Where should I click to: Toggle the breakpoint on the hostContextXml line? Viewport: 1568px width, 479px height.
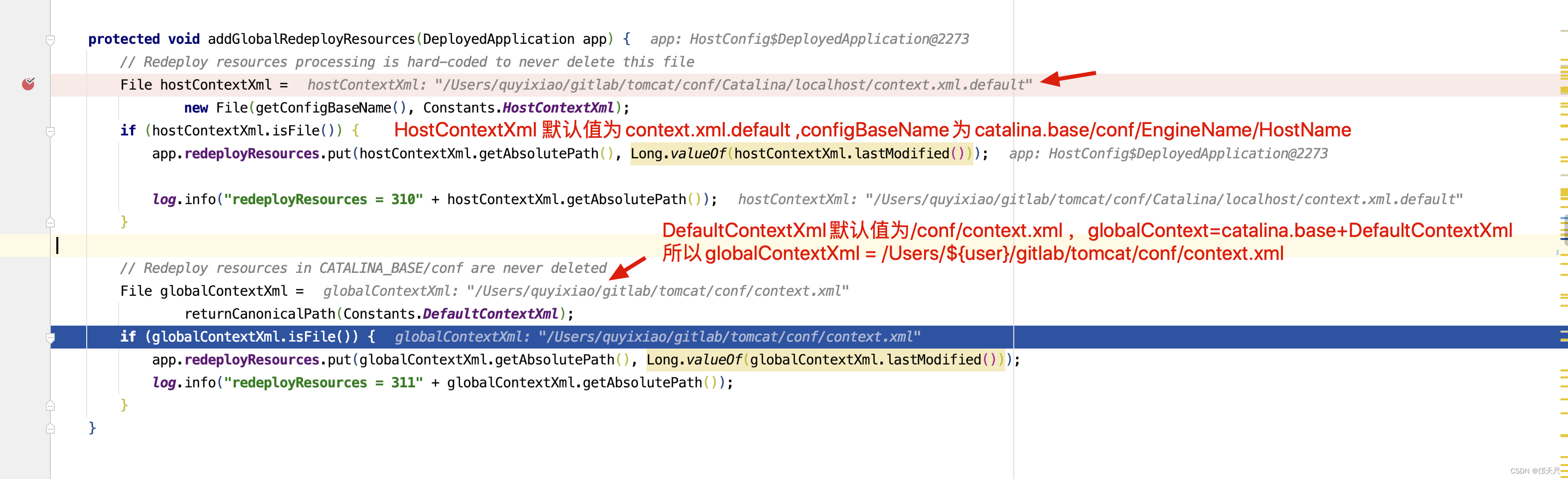28,84
